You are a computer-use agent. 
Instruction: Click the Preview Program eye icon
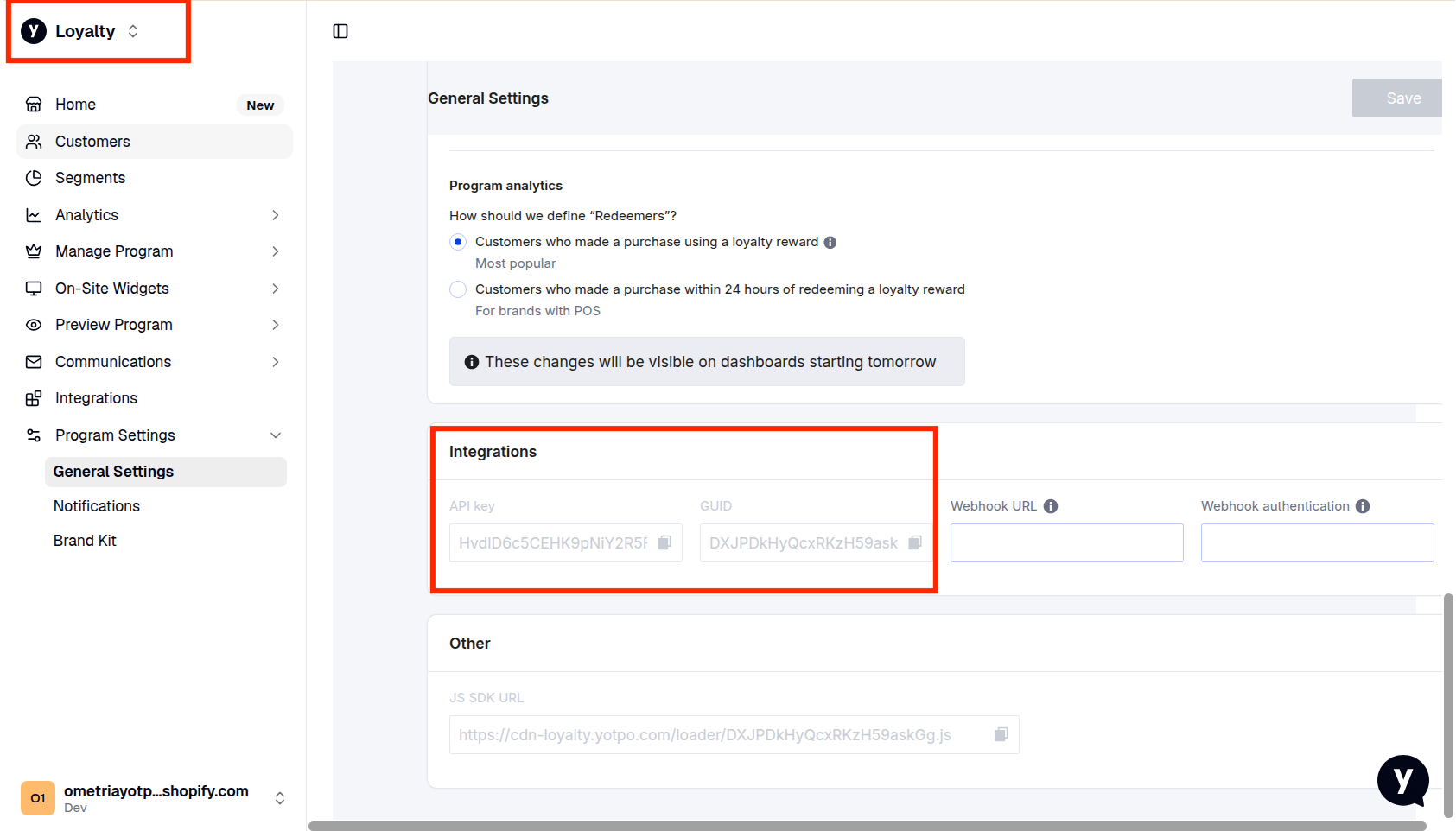pyautogui.click(x=34, y=325)
